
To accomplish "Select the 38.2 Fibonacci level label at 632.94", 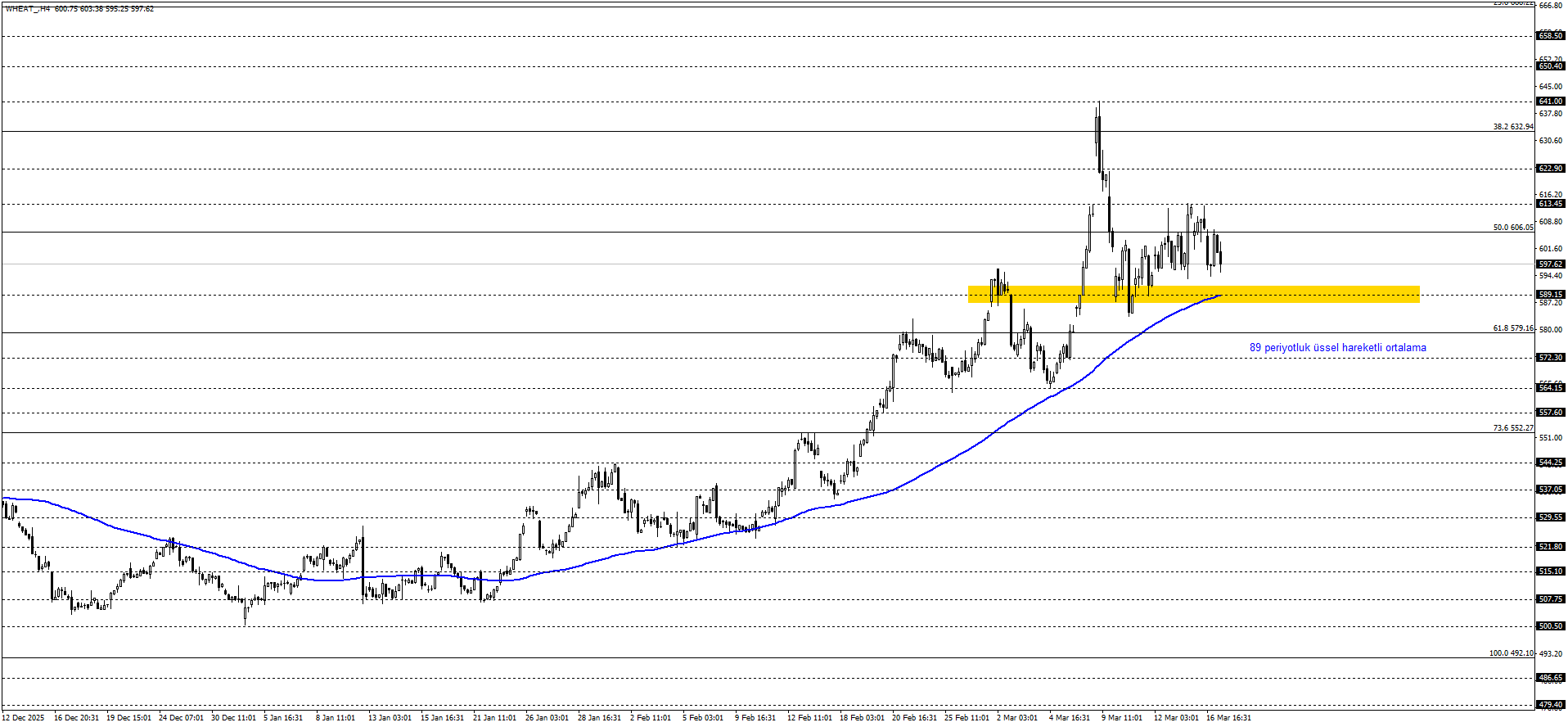I will coord(1513,127).
